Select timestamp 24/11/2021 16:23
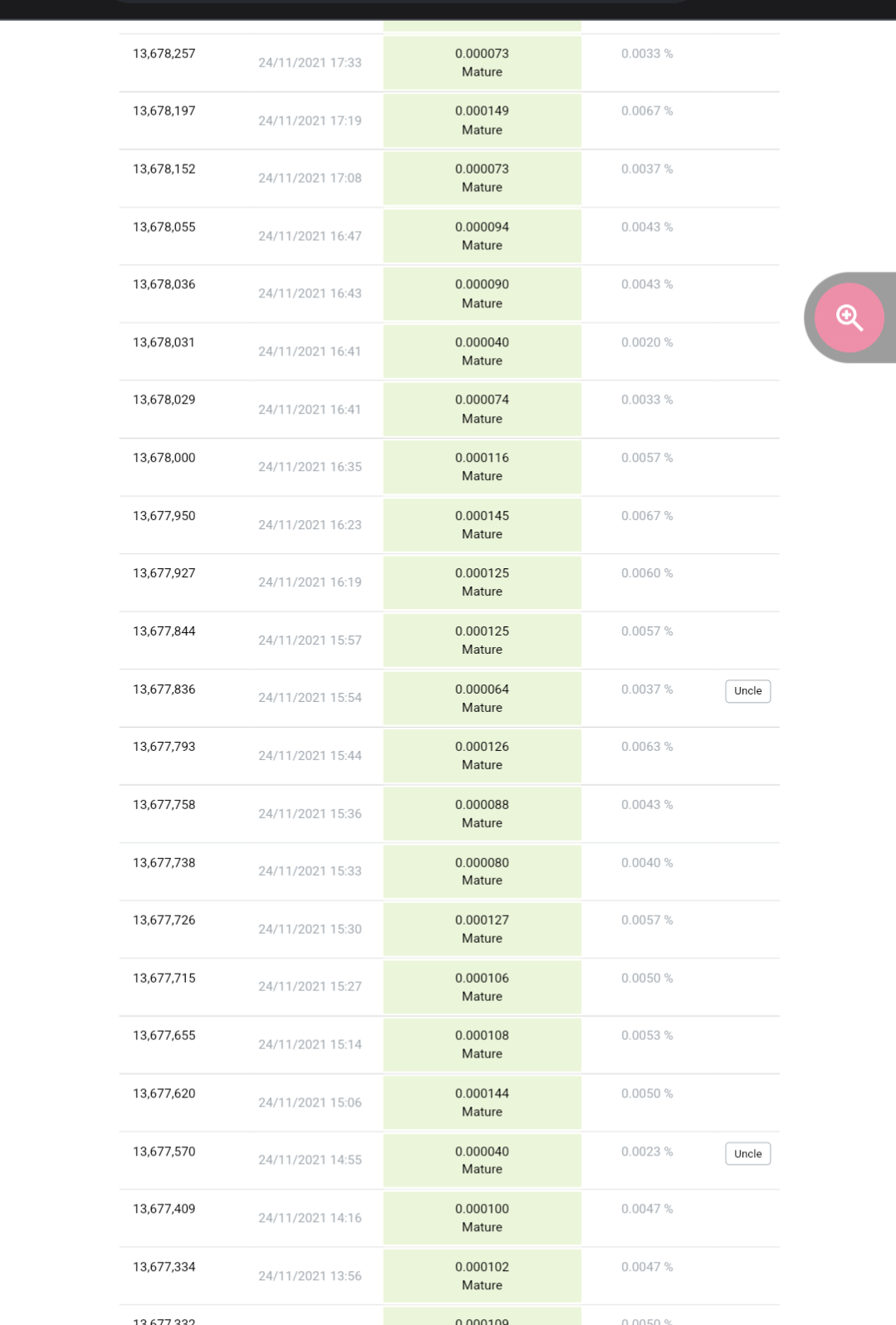This screenshot has height=1325, width=896. 310,525
